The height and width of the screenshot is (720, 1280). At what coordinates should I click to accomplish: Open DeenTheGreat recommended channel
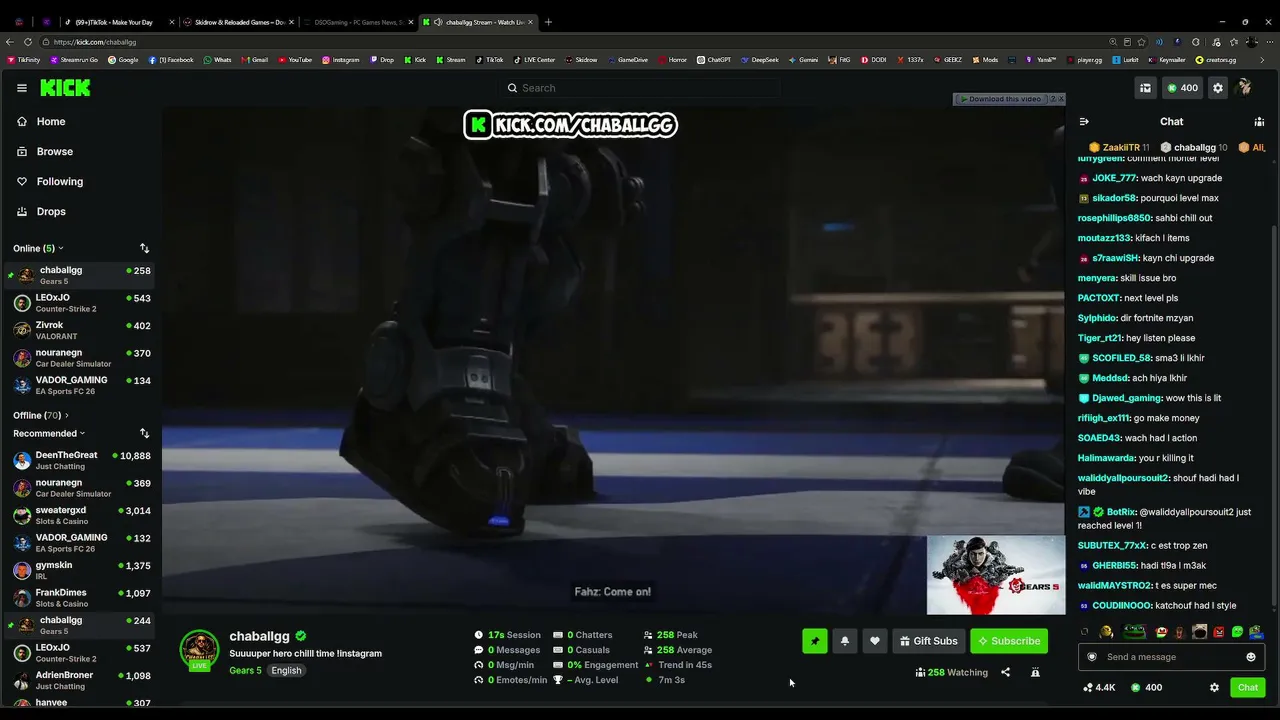click(80, 460)
